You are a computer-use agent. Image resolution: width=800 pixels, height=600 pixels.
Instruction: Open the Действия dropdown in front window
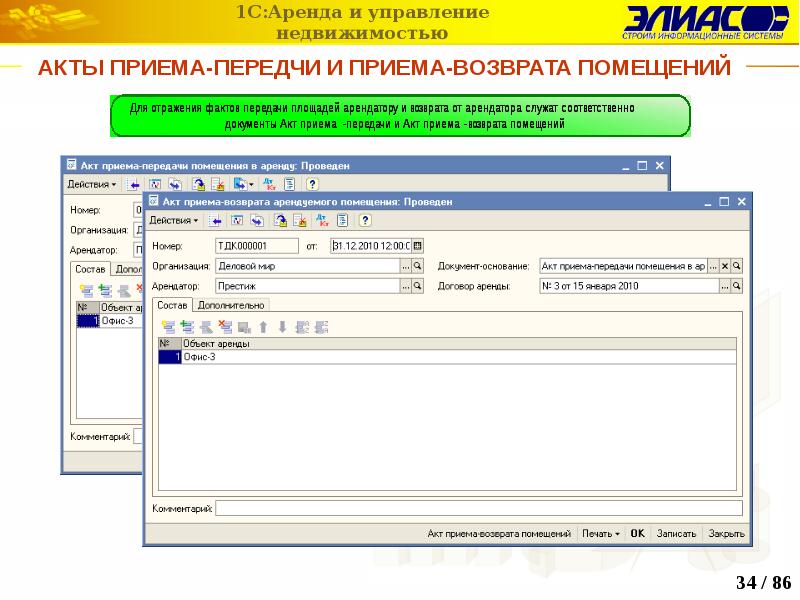click(x=174, y=220)
